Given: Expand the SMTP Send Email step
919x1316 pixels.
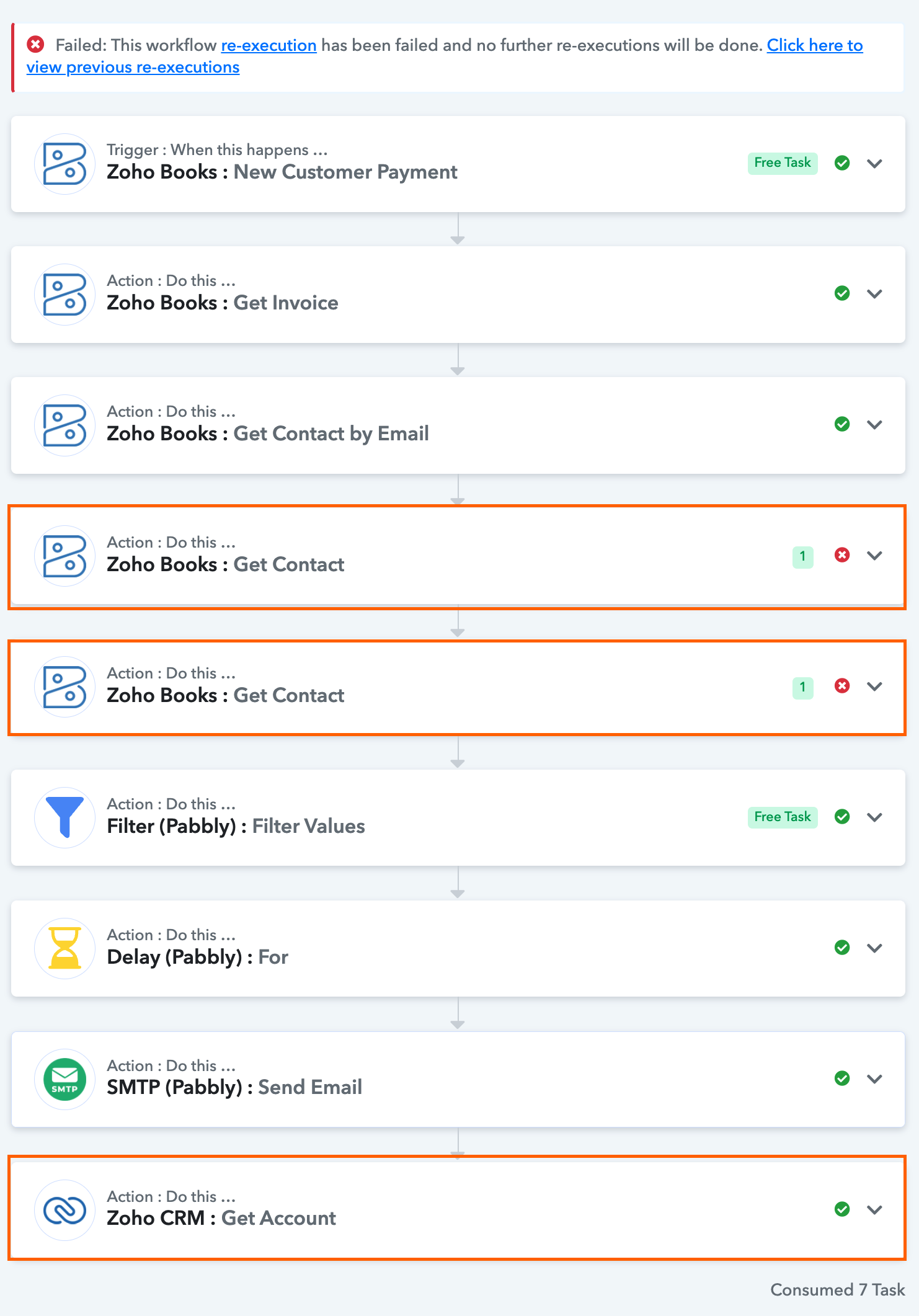Looking at the screenshot, I should pyautogui.click(x=874, y=1079).
